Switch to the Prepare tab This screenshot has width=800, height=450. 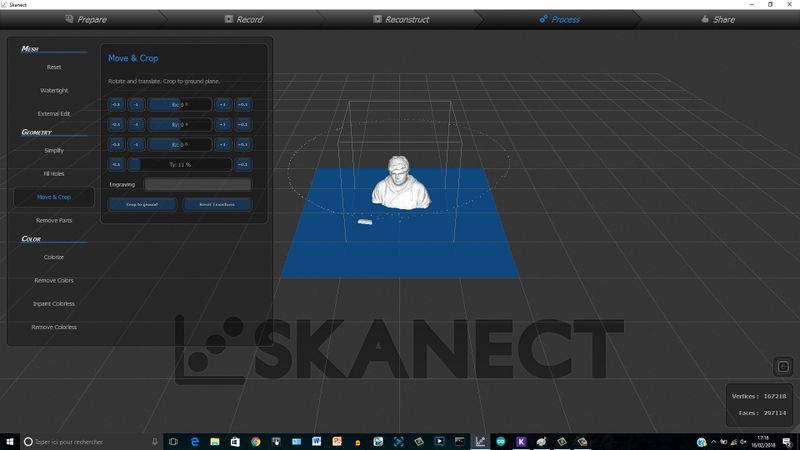[85, 19]
